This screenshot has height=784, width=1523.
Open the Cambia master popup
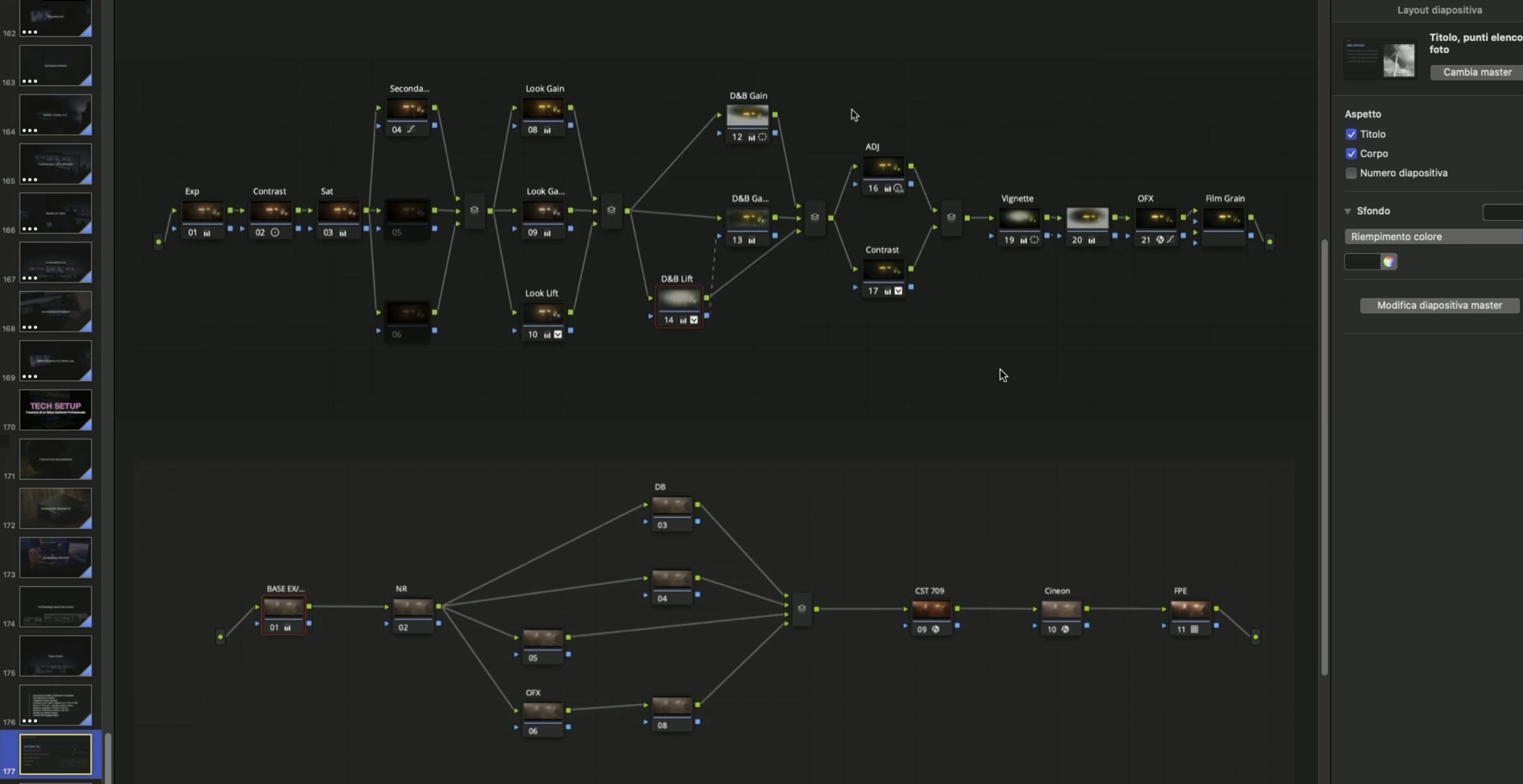pyautogui.click(x=1476, y=72)
